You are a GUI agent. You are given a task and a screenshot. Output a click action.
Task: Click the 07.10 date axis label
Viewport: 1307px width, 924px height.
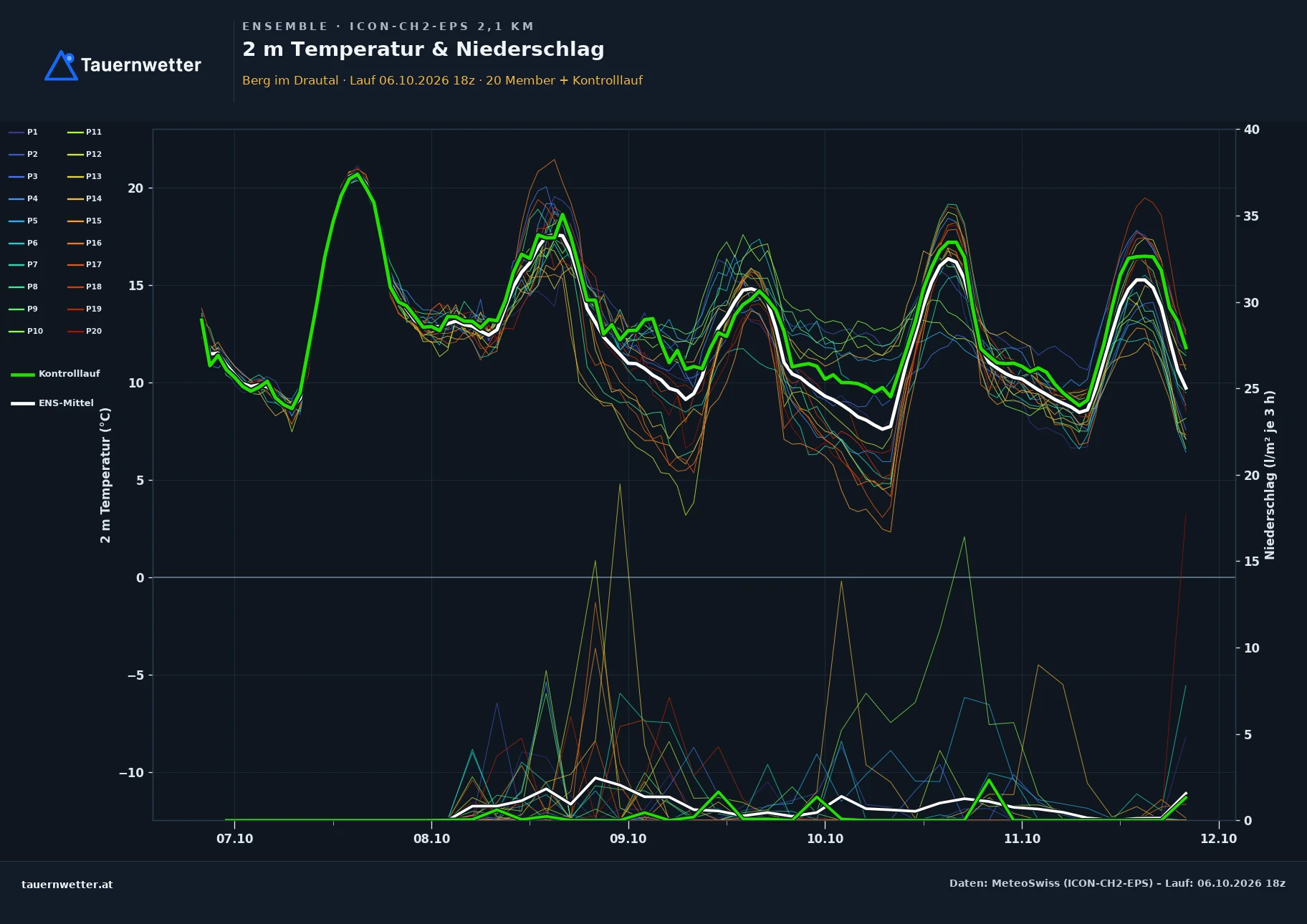[235, 839]
